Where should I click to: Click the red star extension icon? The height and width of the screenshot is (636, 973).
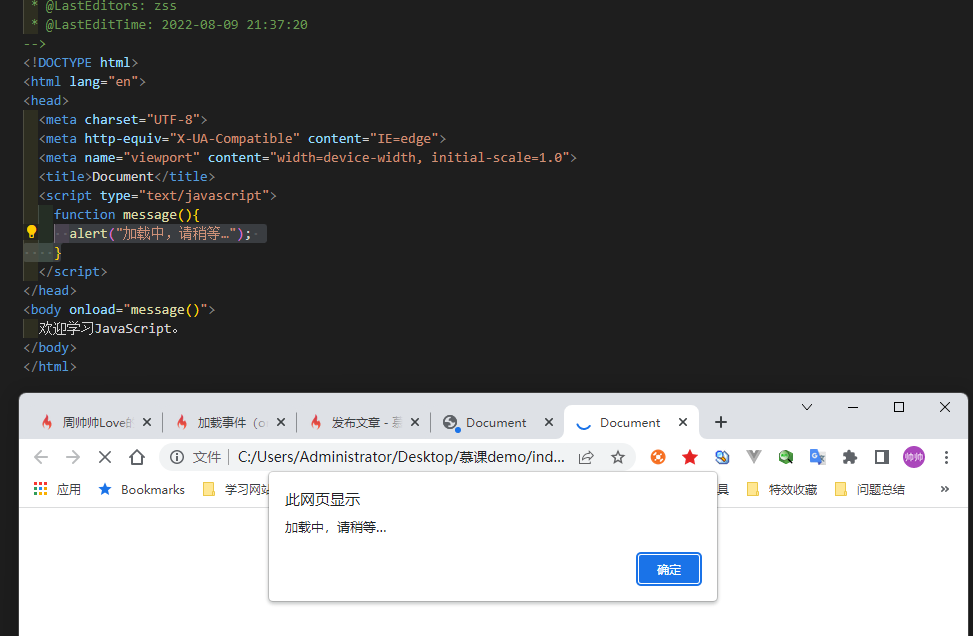point(690,457)
